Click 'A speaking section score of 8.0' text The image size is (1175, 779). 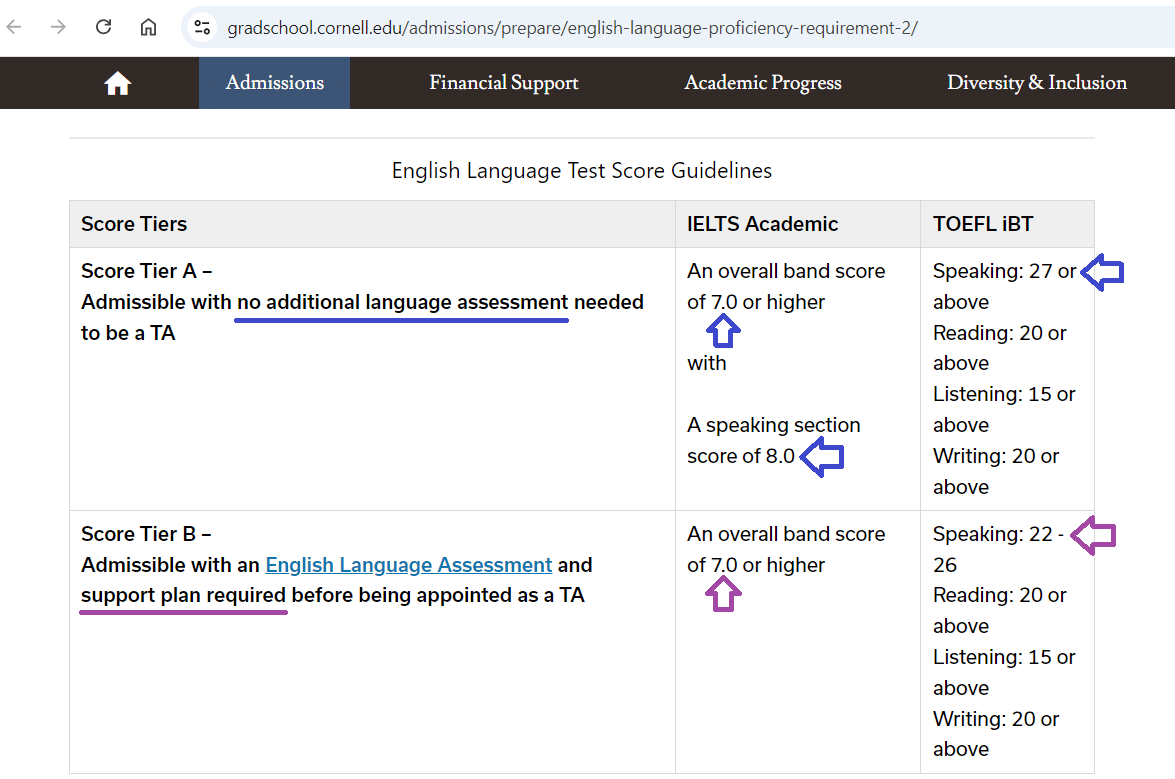pos(773,440)
